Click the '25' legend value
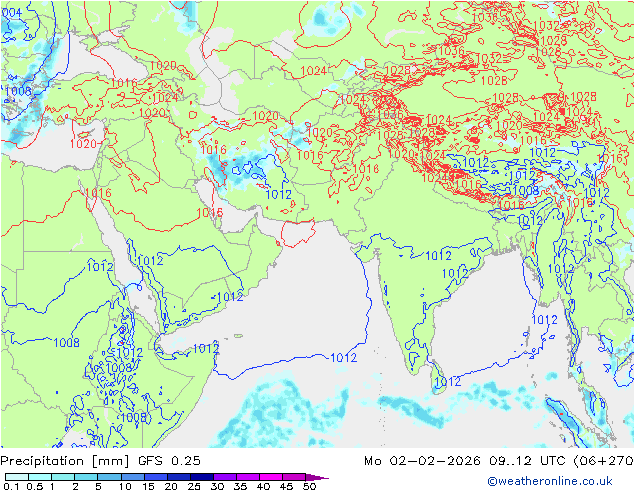This screenshot has width=634, height=490. click(x=194, y=486)
